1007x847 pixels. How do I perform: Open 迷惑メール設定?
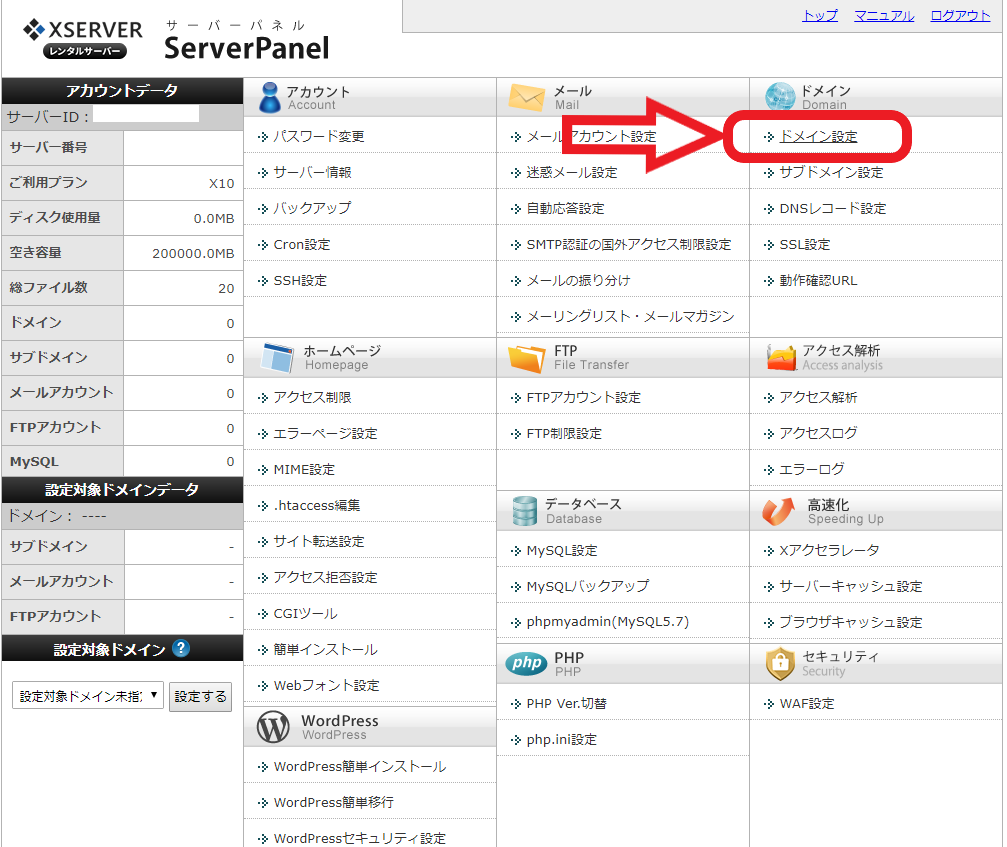[x=572, y=173]
